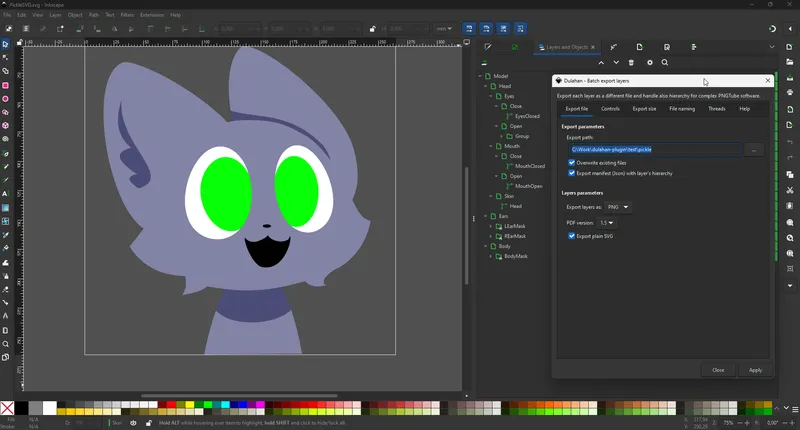
Task: Switch to Threads tab
Action: point(717,109)
